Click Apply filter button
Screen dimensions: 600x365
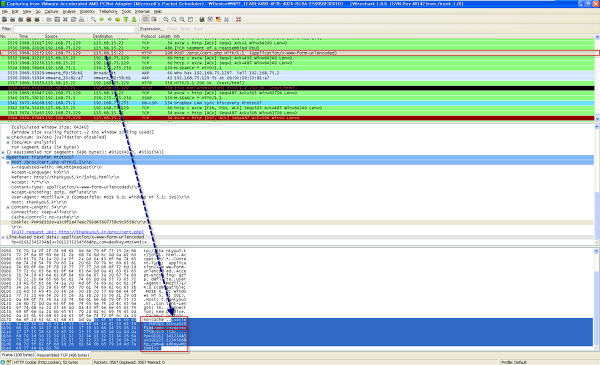click(x=185, y=29)
